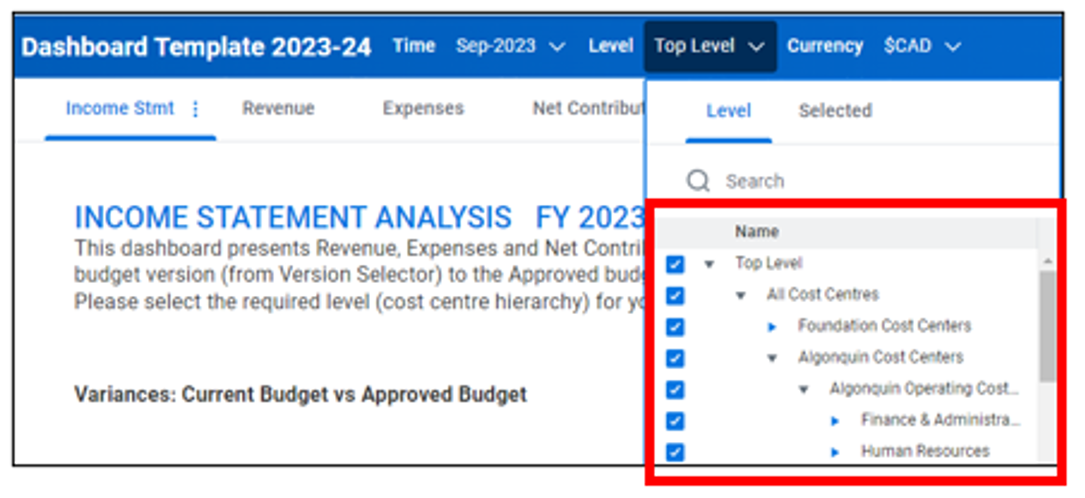The height and width of the screenshot is (498, 1085).
Task: Open the Currency $CAD dropdown
Action: click(x=922, y=46)
